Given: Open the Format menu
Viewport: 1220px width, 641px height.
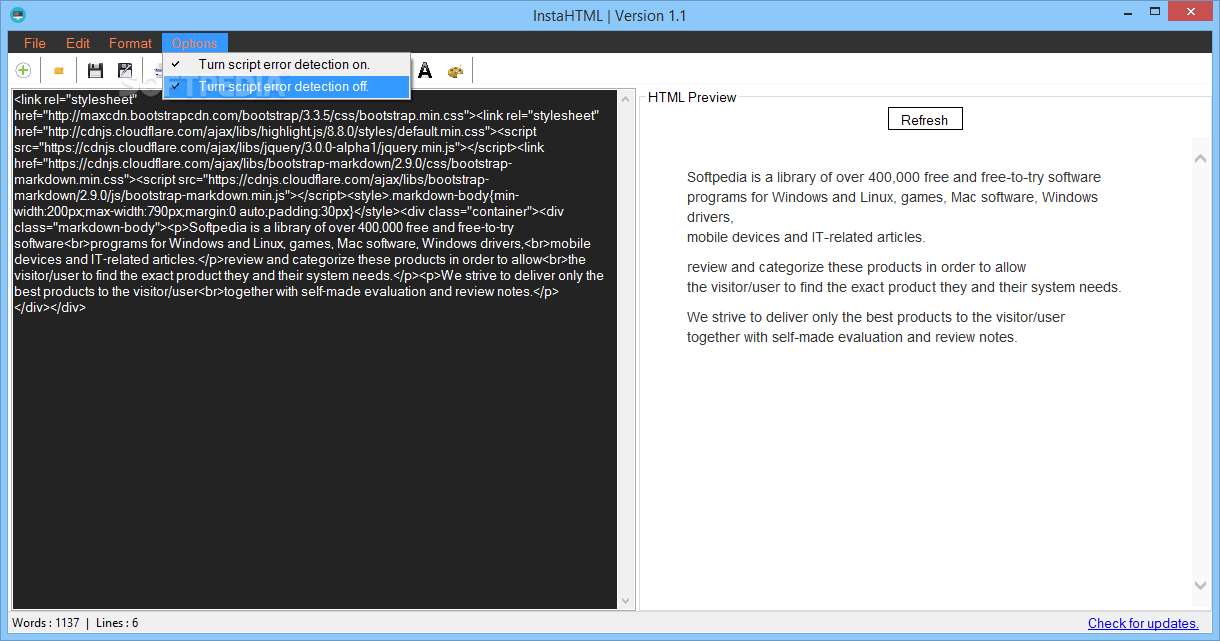Looking at the screenshot, I should tap(130, 43).
